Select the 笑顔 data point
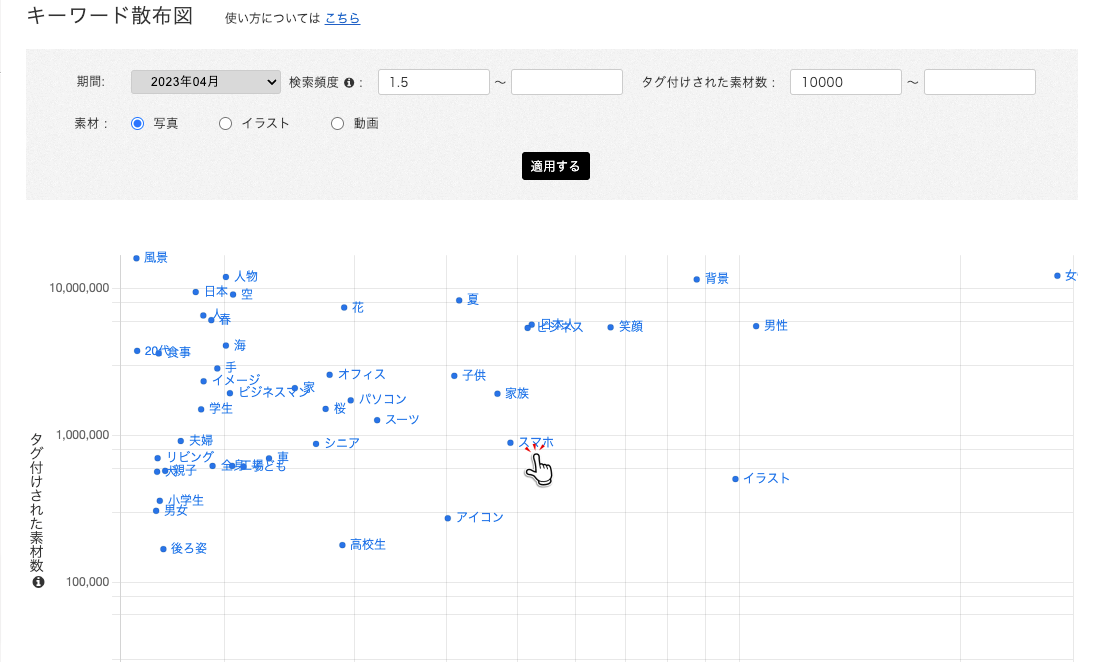 click(x=611, y=327)
